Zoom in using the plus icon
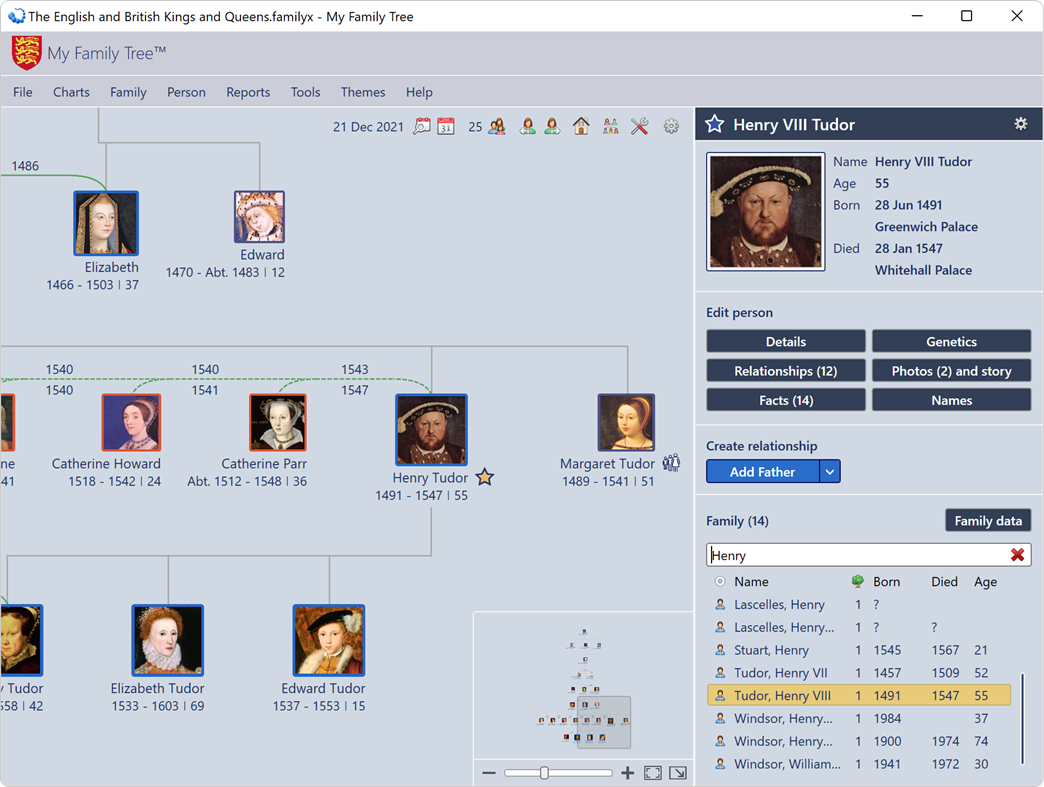This screenshot has width=1044, height=787. tap(627, 773)
